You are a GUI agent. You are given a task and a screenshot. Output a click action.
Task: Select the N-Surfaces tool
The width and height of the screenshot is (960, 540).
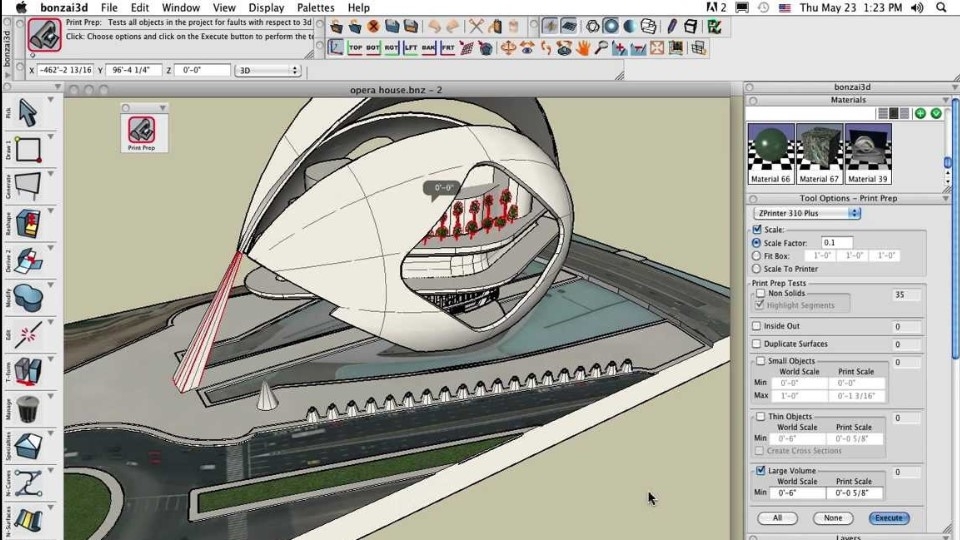(28, 520)
